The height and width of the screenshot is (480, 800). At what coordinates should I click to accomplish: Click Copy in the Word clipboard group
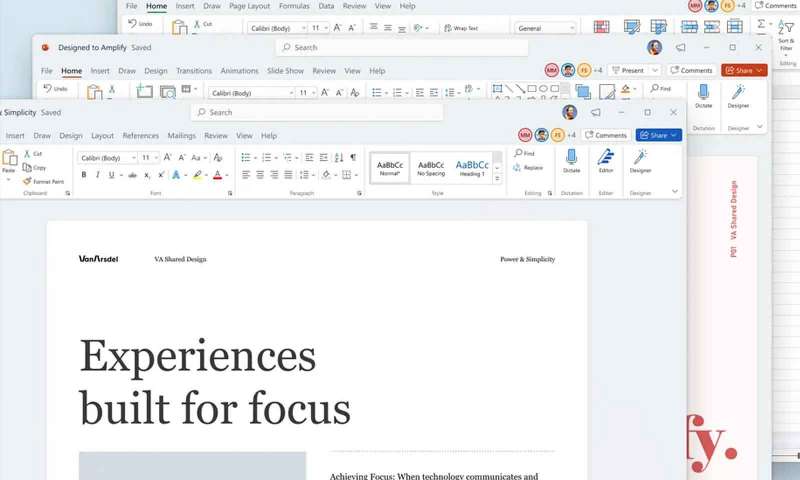pyautogui.click(x=35, y=167)
